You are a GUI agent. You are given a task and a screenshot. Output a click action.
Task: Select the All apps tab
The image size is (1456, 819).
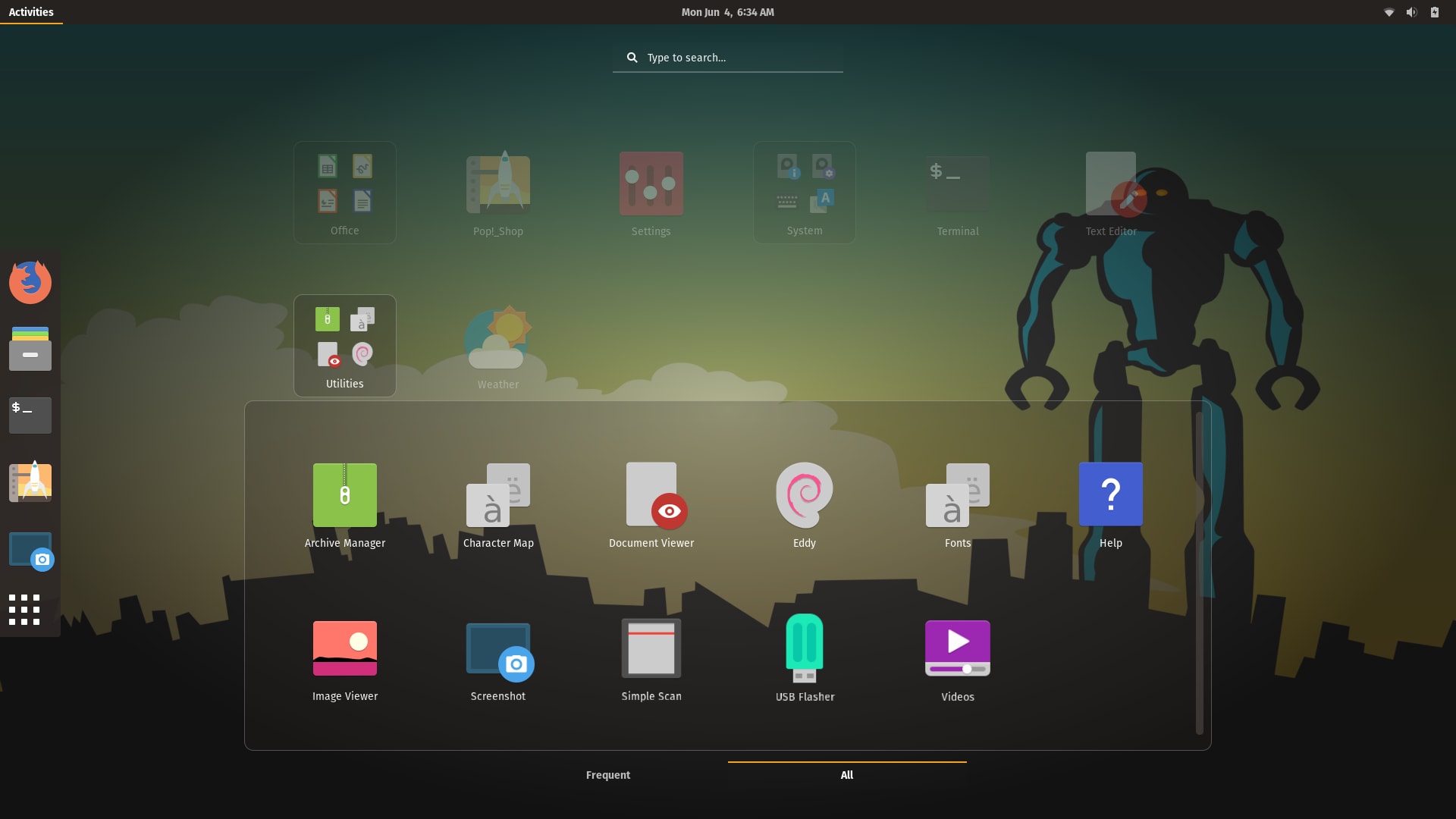pyautogui.click(x=846, y=775)
